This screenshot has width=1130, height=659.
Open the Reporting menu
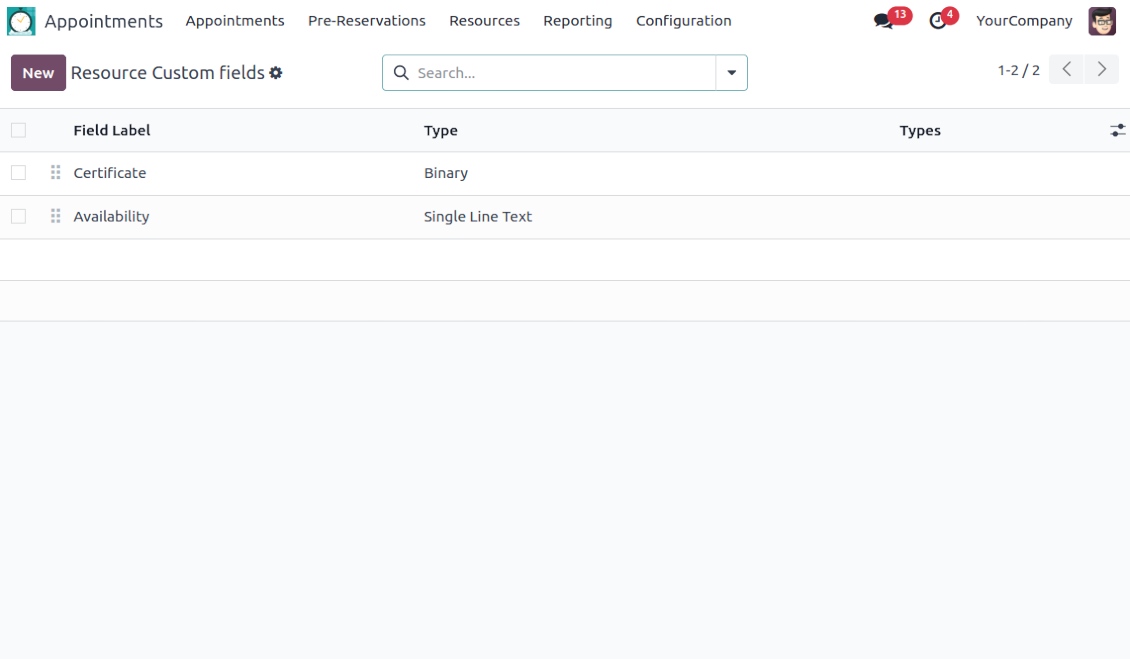point(577,21)
